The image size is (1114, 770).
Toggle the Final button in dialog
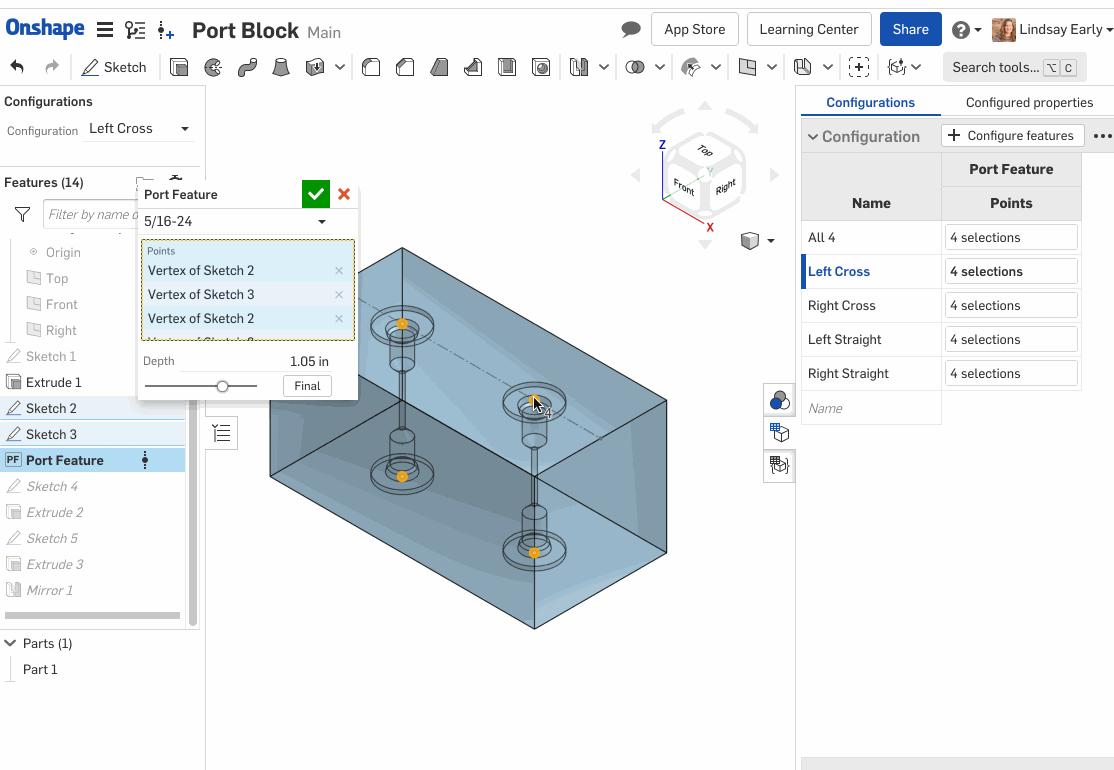tap(307, 386)
